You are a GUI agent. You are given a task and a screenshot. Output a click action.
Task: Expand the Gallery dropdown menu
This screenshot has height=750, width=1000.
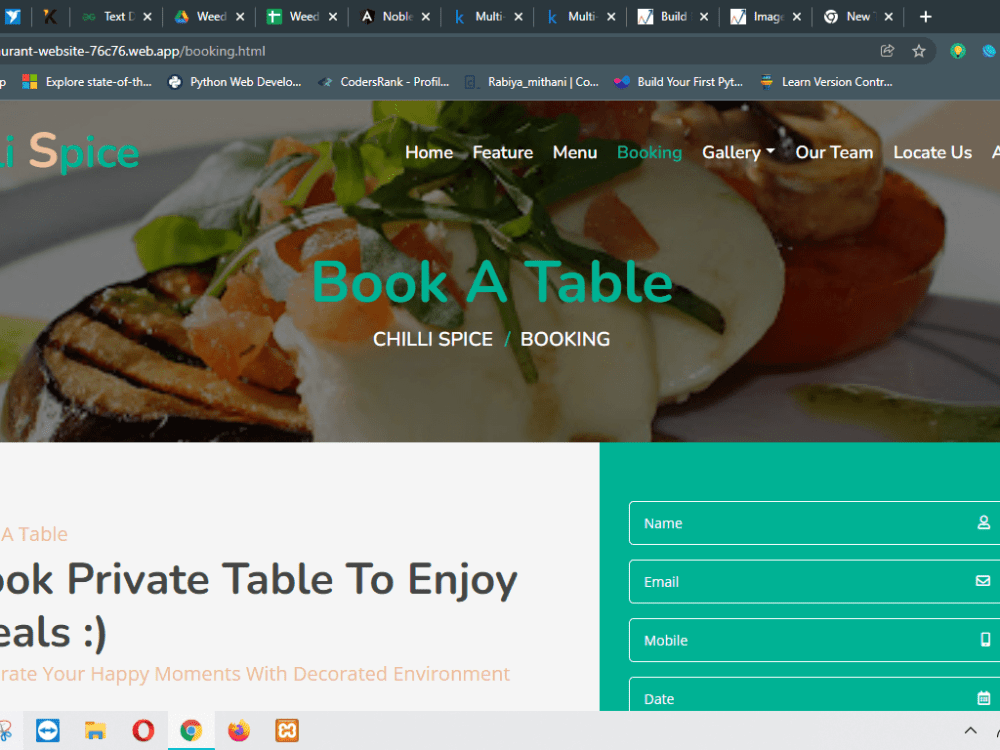pos(738,152)
